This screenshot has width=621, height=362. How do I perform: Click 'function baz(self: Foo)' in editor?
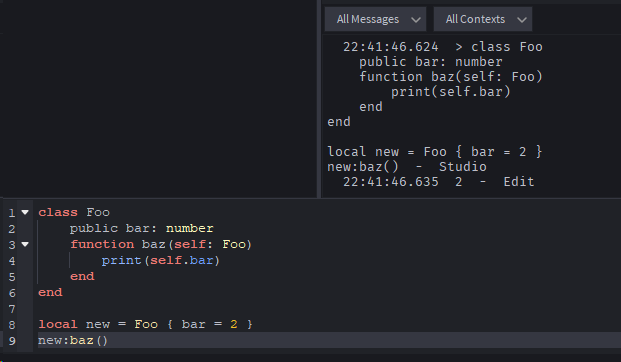pos(161,244)
